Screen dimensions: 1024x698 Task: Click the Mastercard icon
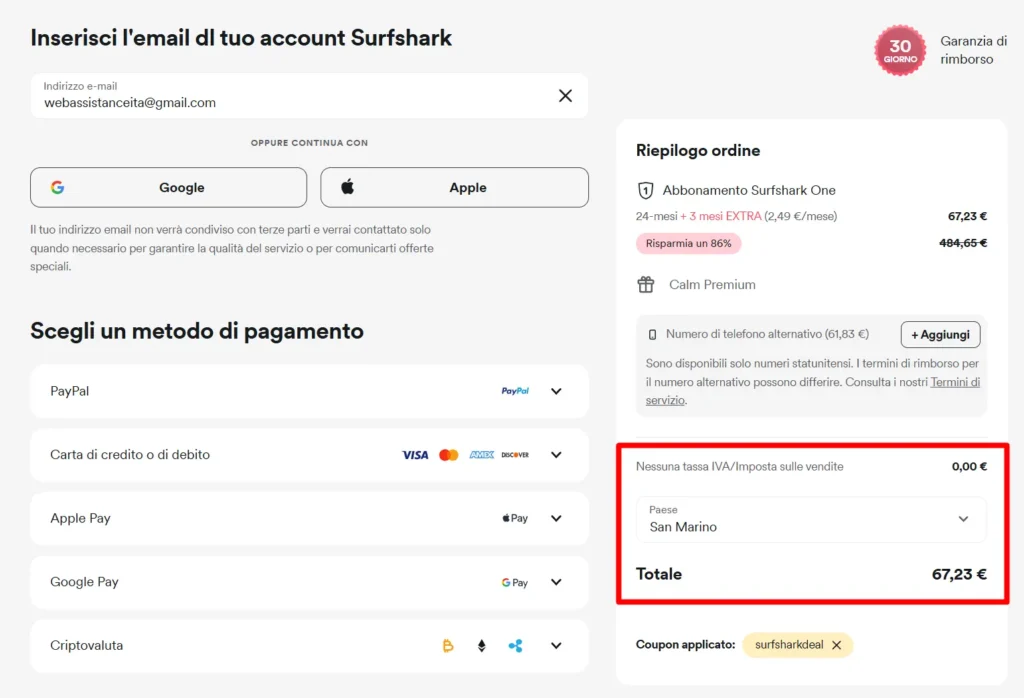(448, 454)
